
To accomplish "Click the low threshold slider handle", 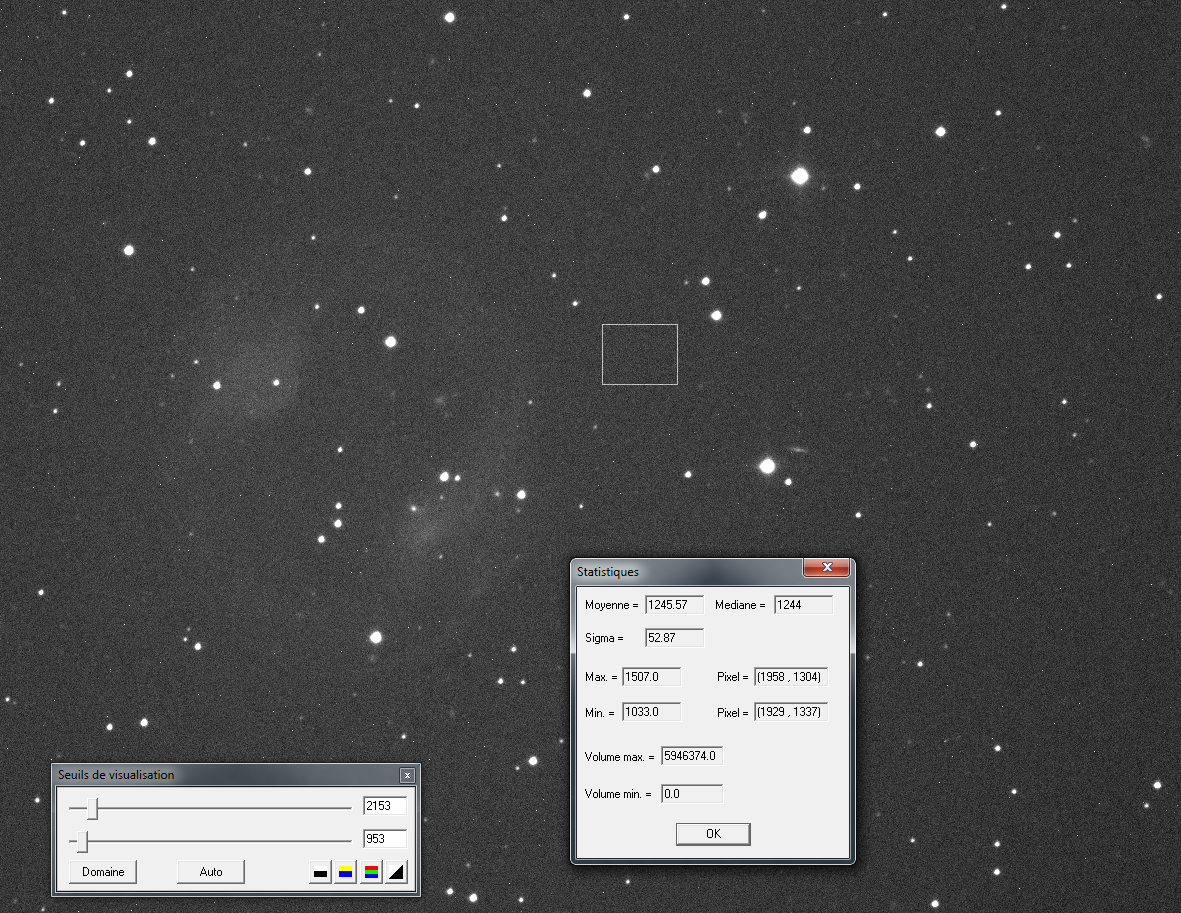I will 83,841.
